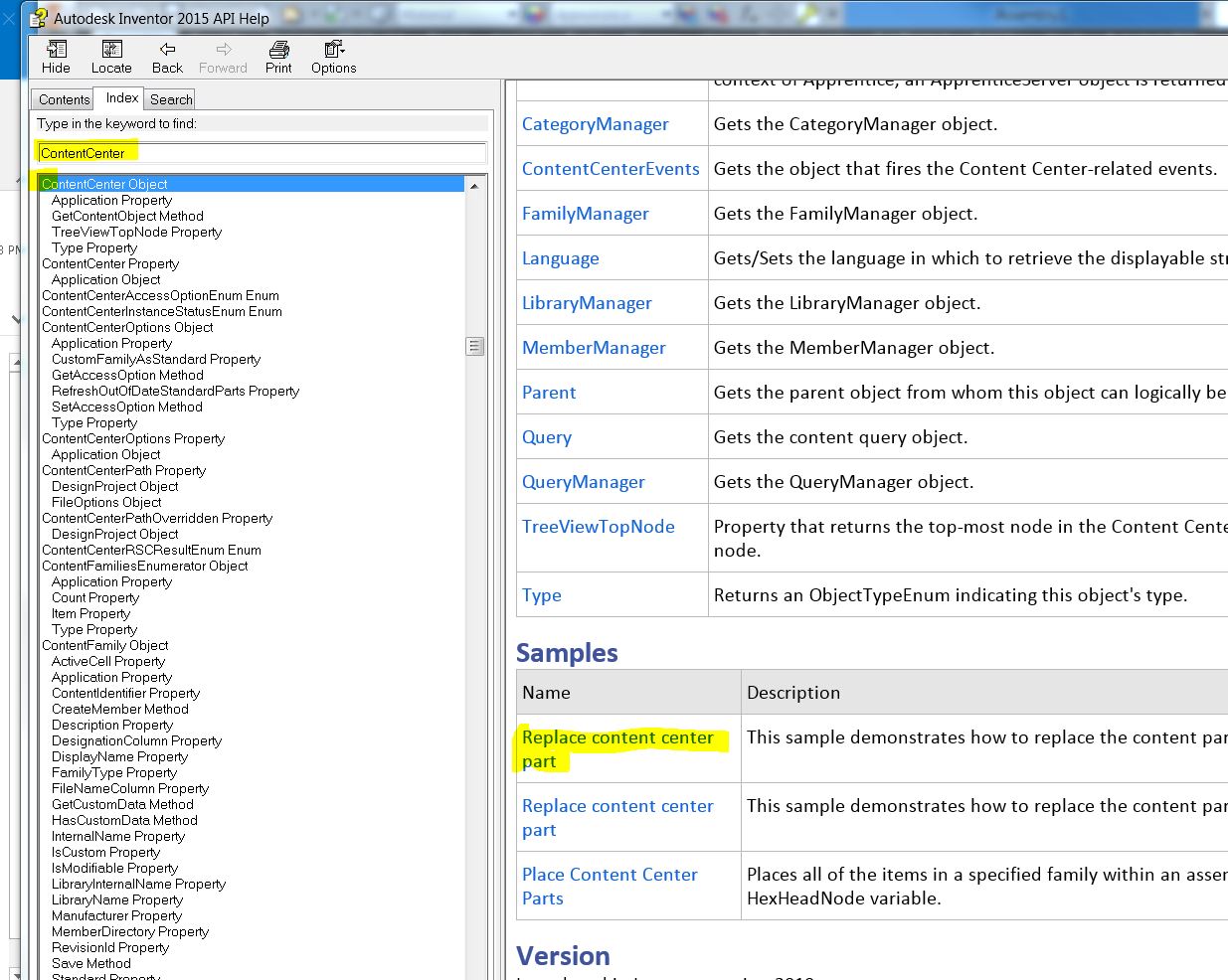Switch to the Search tab

(x=169, y=99)
